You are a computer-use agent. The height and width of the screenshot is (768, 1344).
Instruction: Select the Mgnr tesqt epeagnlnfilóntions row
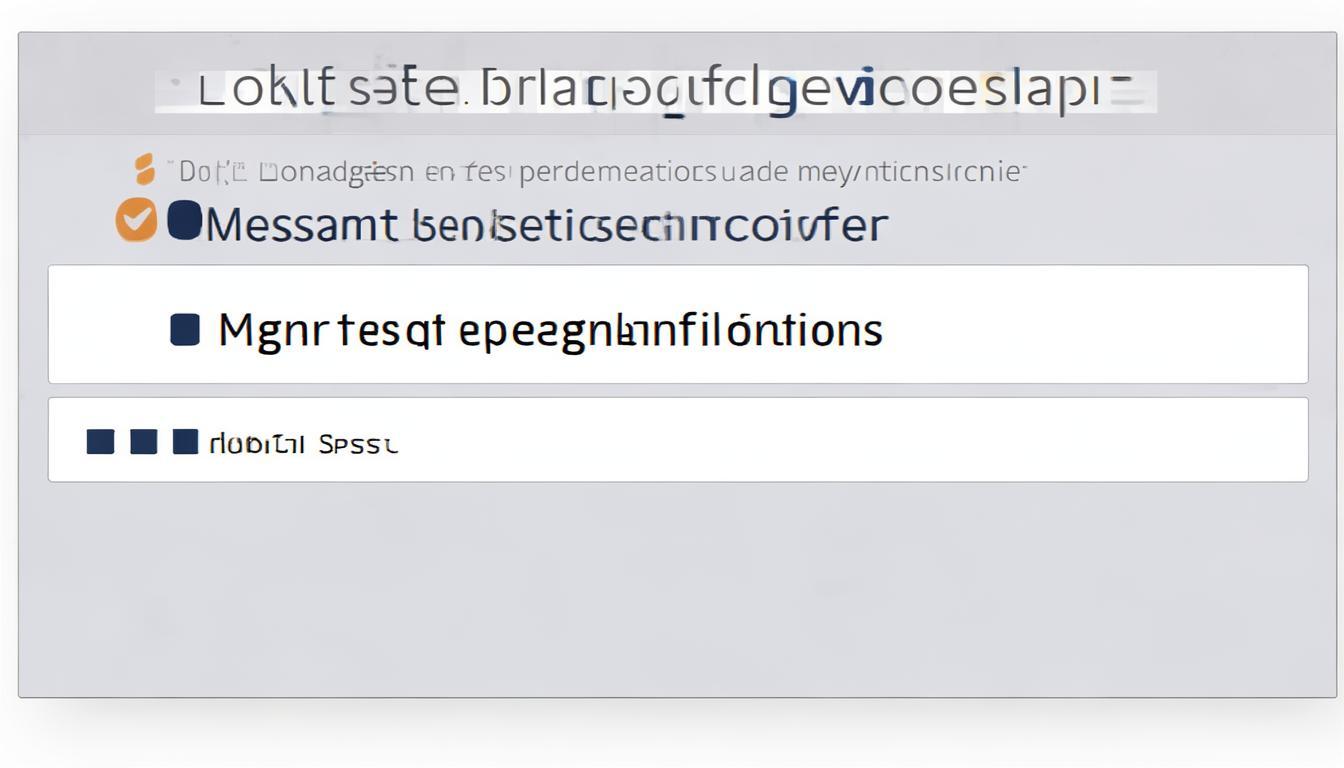tap(678, 324)
